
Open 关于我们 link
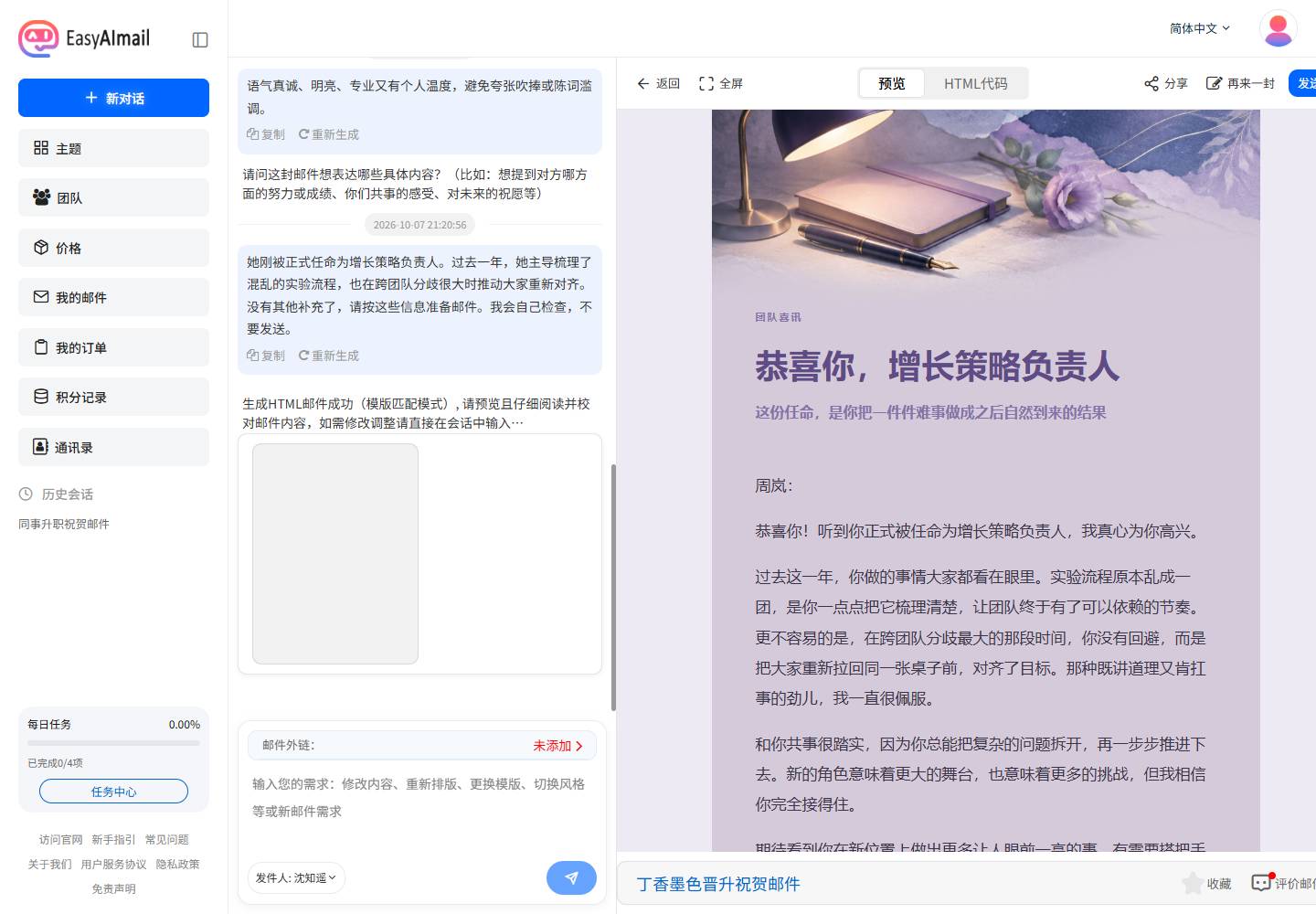point(49,864)
